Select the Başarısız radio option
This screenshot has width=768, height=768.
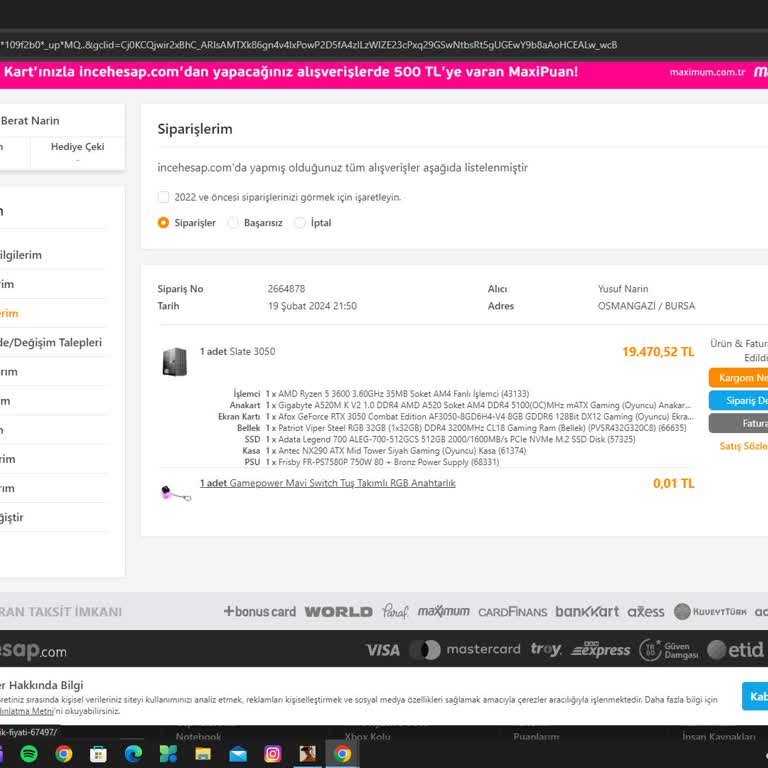(x=233, y=222)
